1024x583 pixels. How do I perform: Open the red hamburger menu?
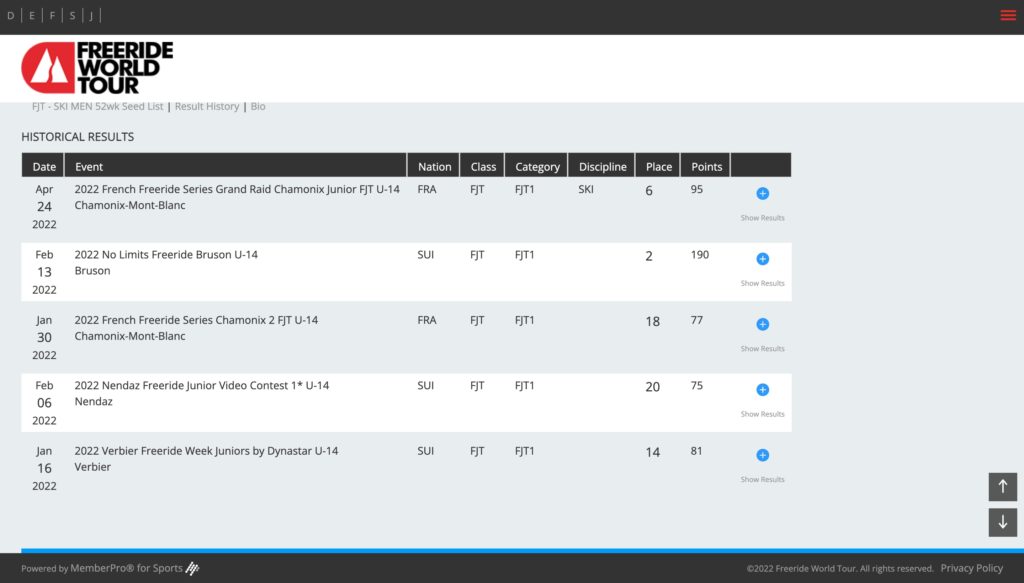coord(1008,16)
